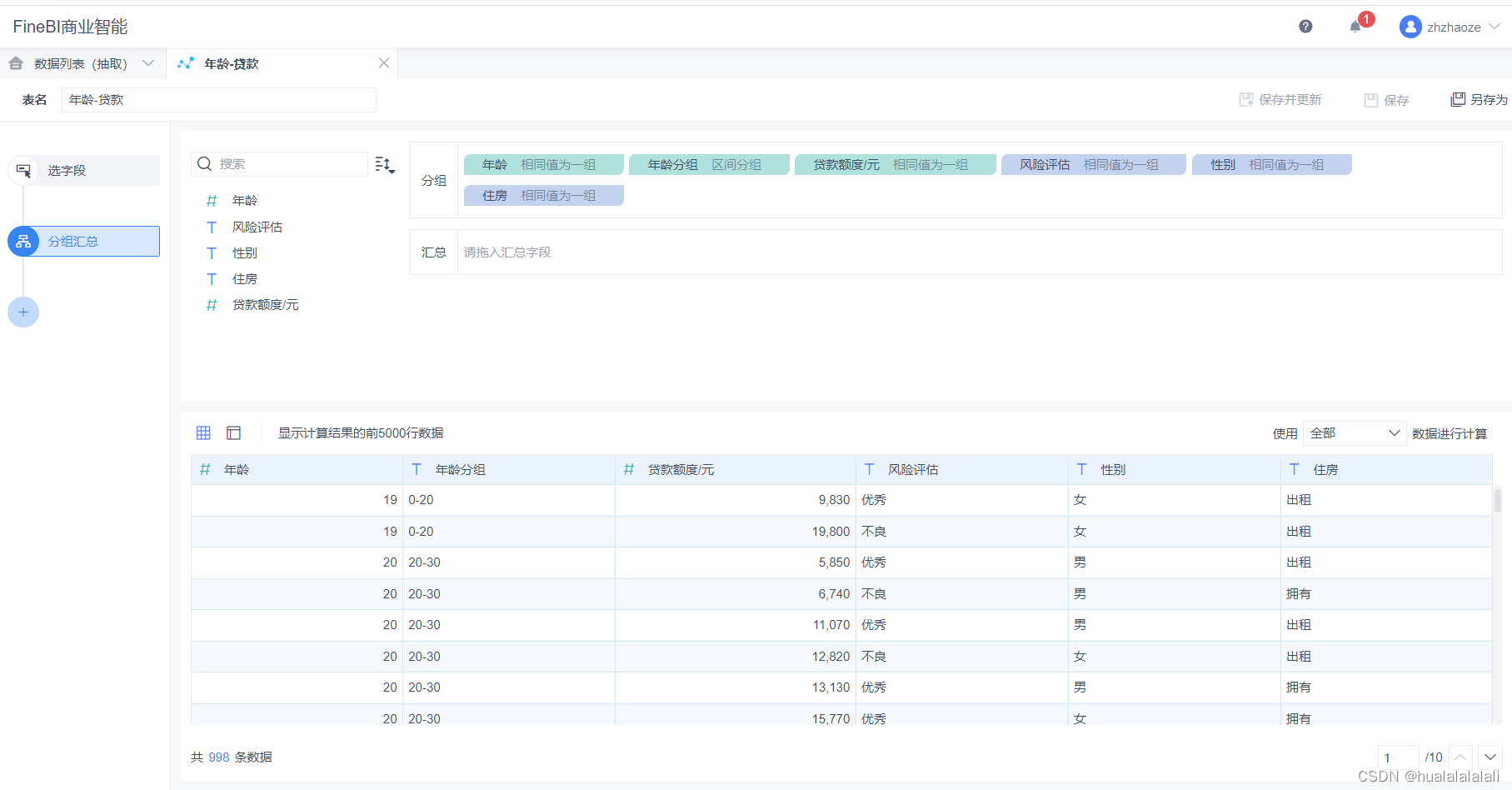Click the 19,800 loan amount cell
Viewport: 1512px width, 790px height.
tap(736, 532)
